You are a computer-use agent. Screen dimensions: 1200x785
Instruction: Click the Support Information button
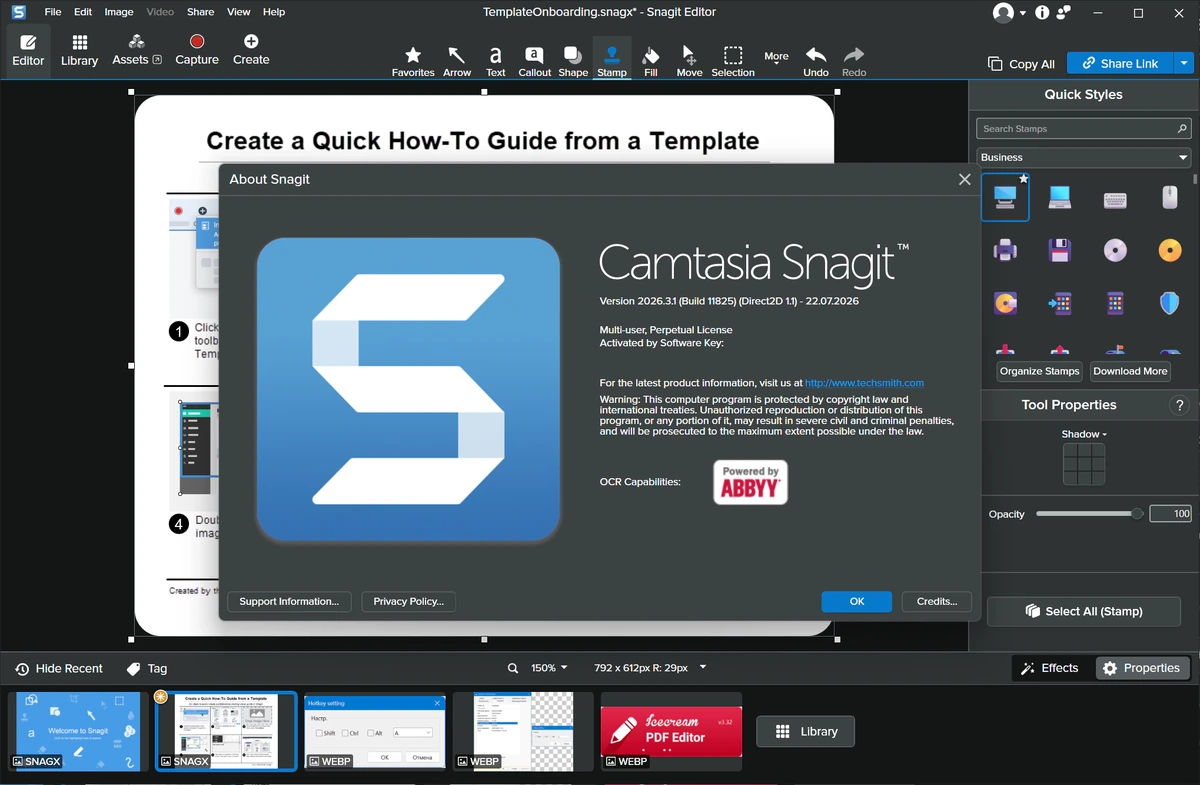coord(289,601)
